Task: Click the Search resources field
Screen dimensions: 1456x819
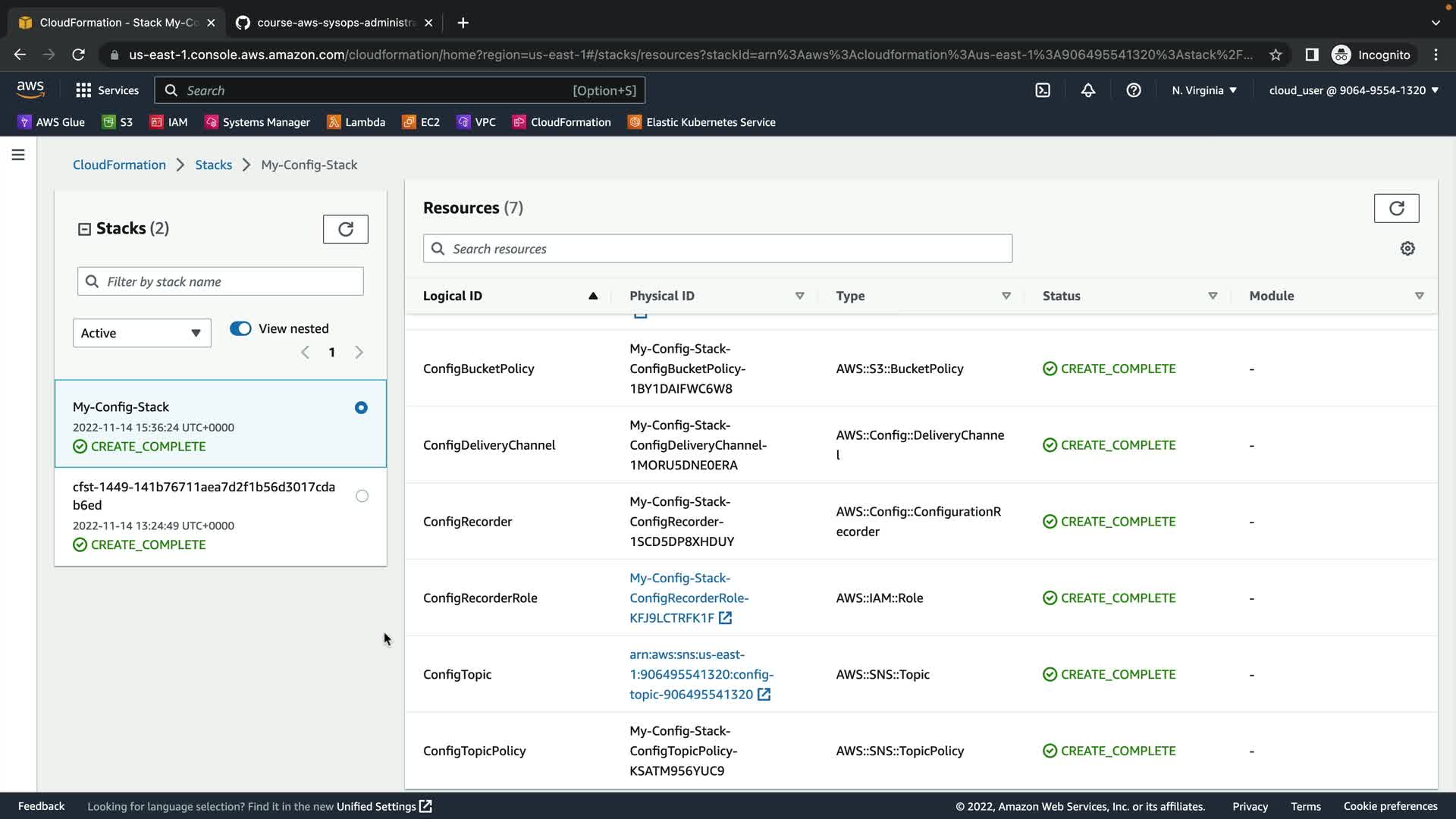Action: [x=717, y=249]
